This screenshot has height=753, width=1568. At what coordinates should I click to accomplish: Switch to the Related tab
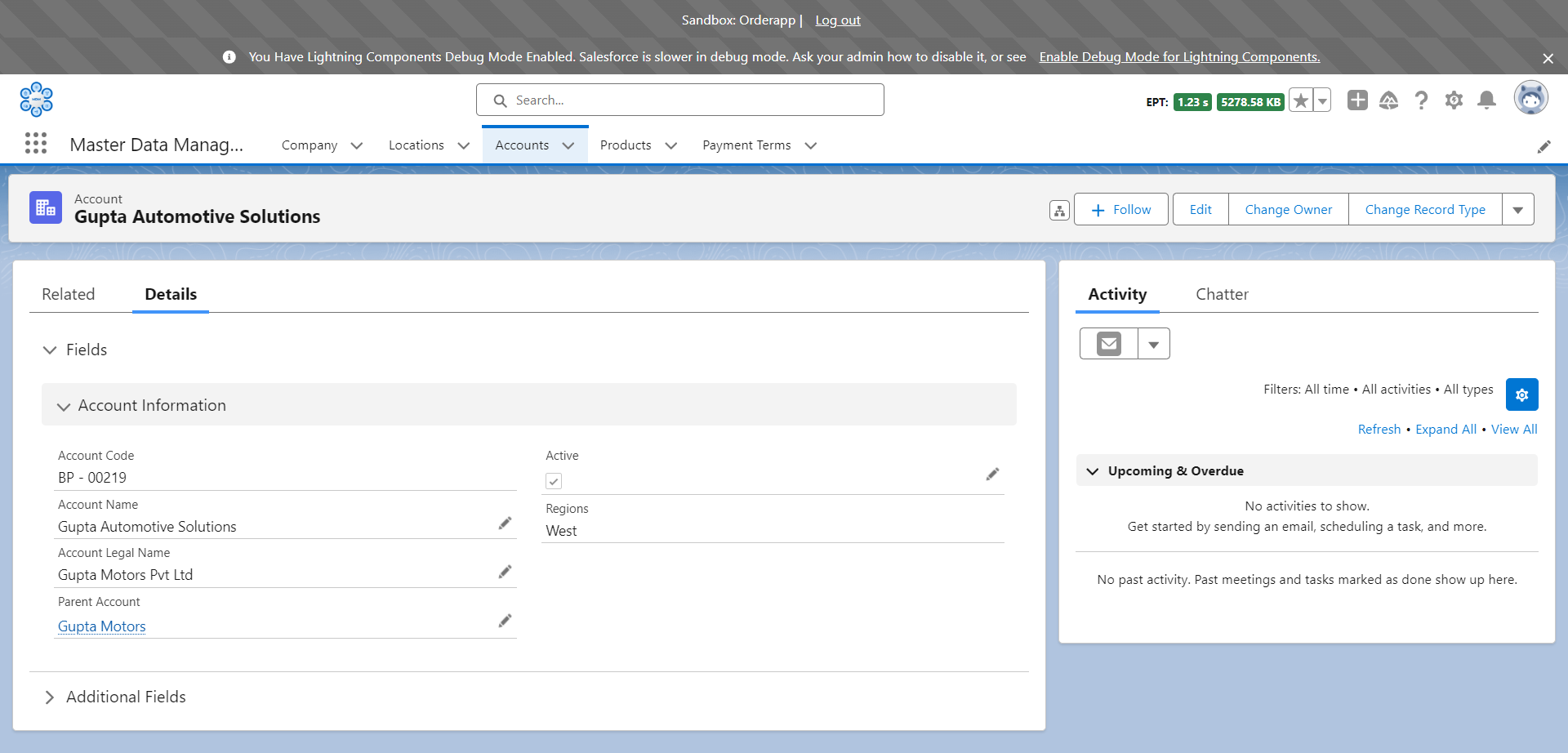point(69,294)
